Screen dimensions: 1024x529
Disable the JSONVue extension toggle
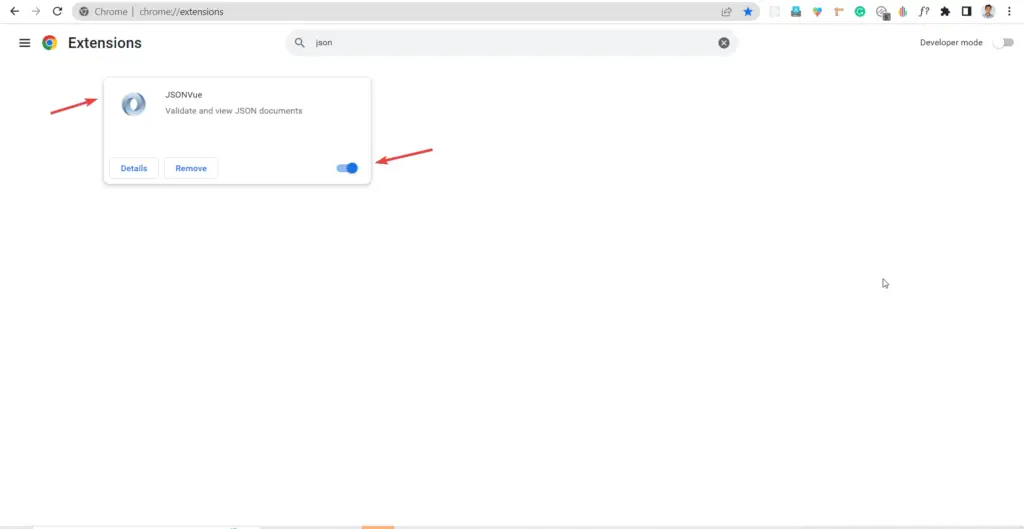[347, 168]
